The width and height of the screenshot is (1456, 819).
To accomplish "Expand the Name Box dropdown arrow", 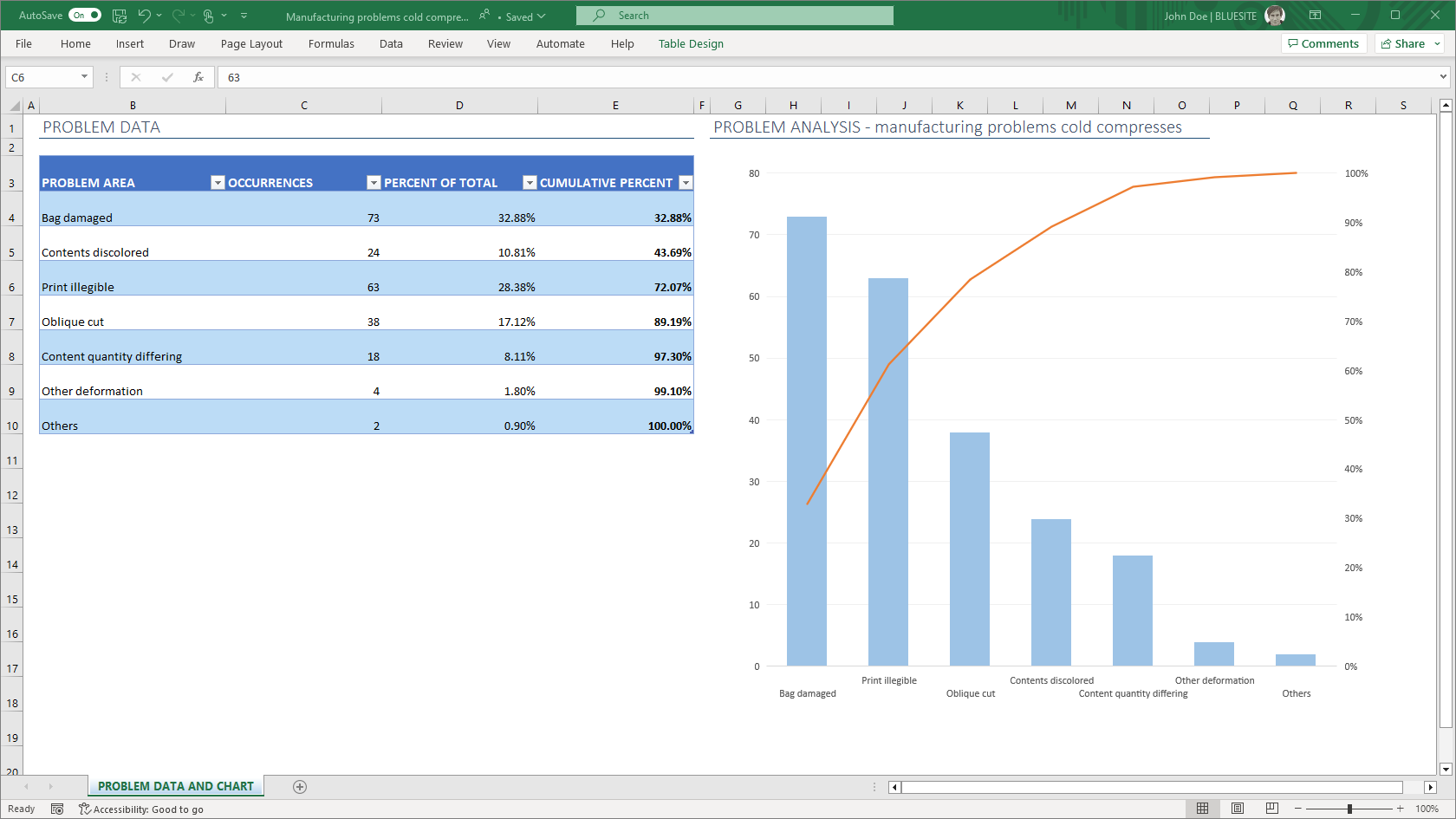I will pos(84,77).
